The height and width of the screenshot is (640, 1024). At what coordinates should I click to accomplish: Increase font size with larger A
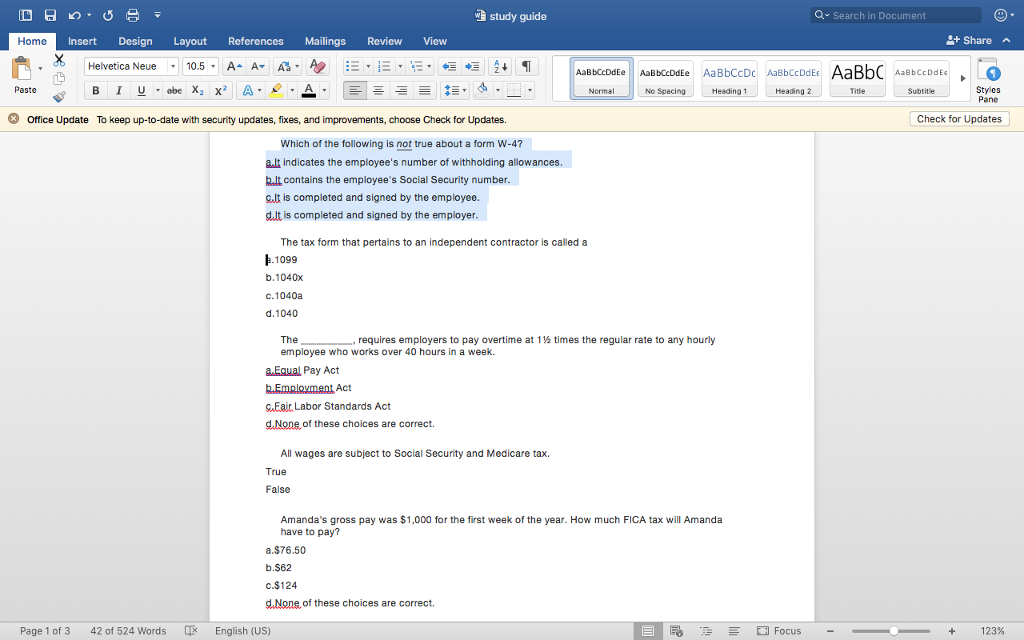click(x=234, y=66)
